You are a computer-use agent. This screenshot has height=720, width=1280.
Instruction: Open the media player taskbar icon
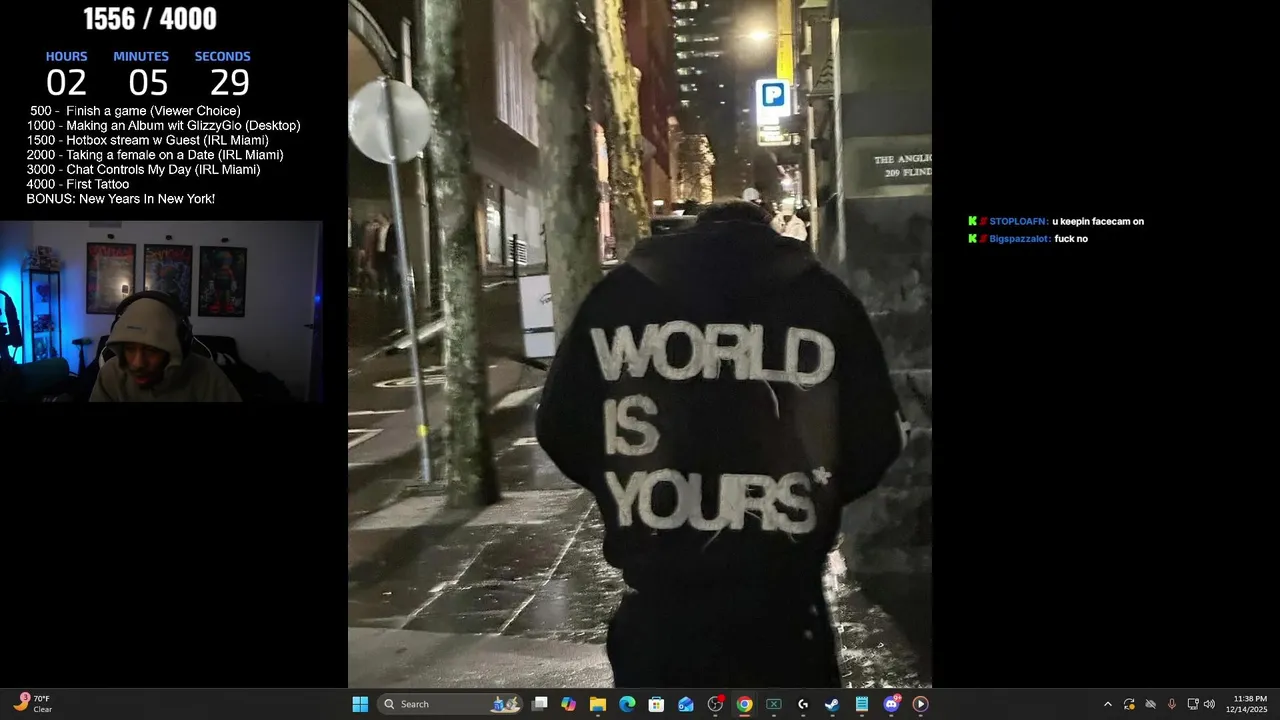(920, 704)
